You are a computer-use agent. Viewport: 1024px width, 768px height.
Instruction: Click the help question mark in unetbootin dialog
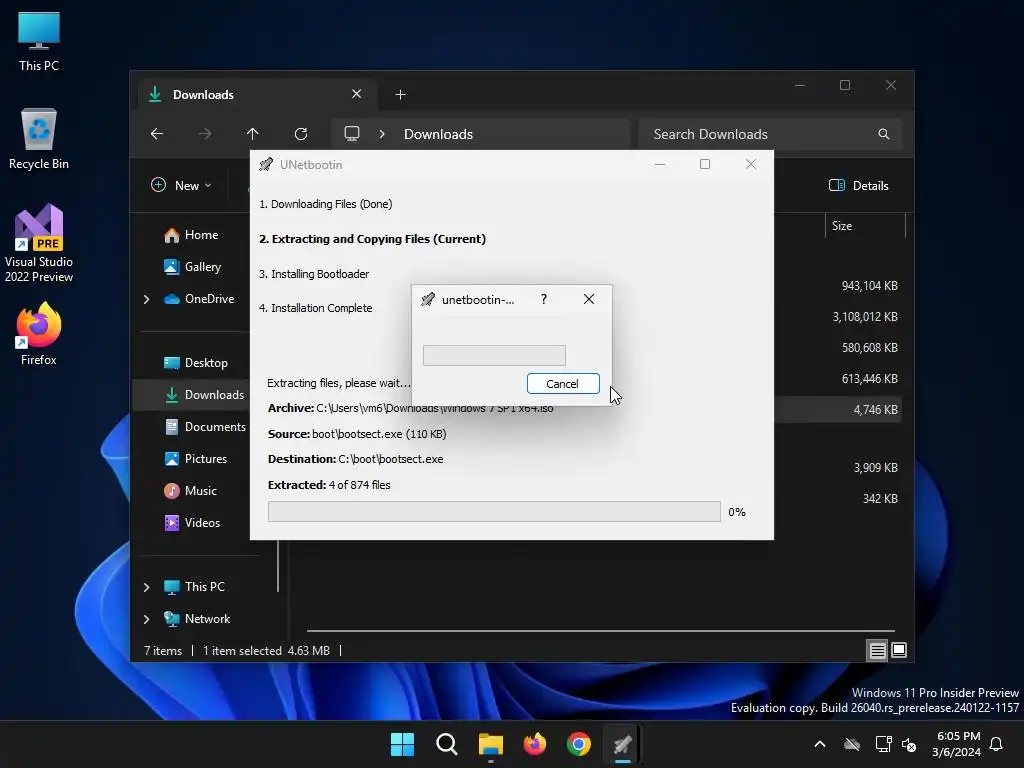tap(543, 299)
